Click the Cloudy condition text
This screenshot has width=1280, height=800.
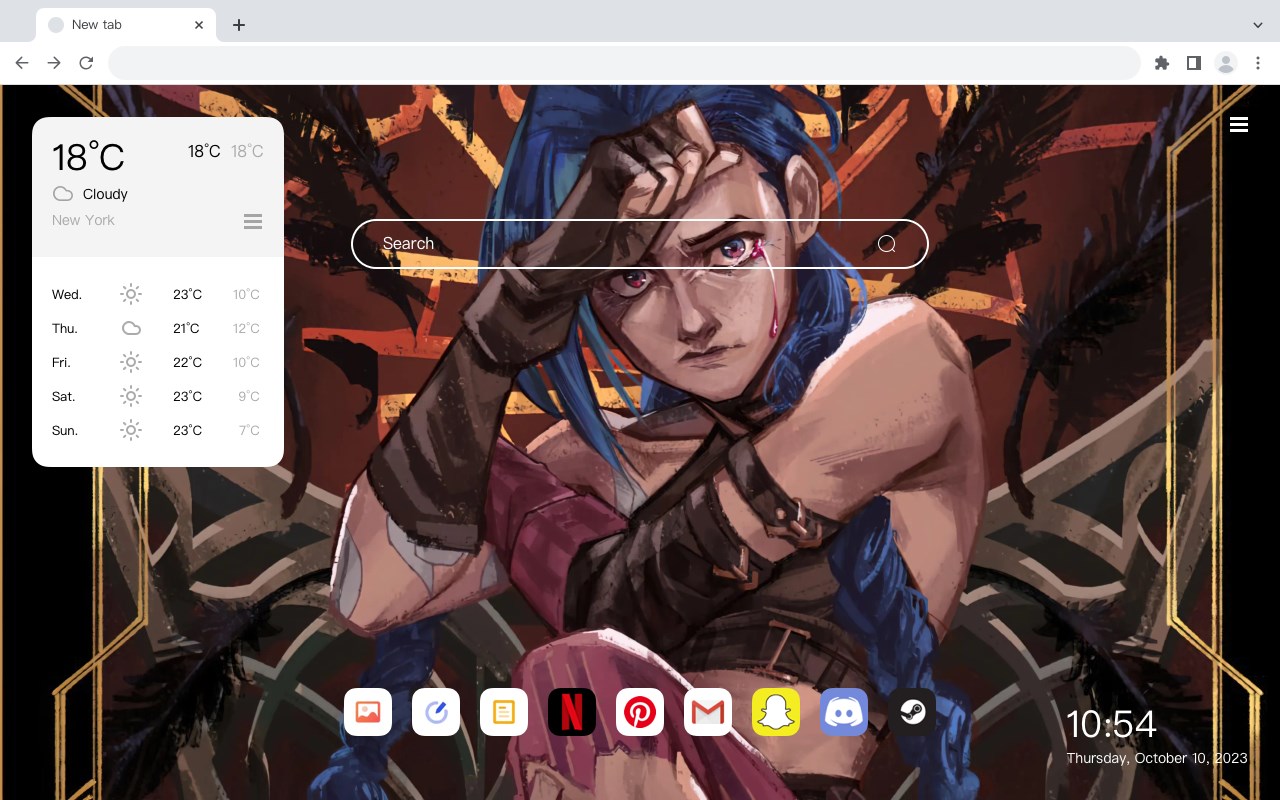click(105, 194)
